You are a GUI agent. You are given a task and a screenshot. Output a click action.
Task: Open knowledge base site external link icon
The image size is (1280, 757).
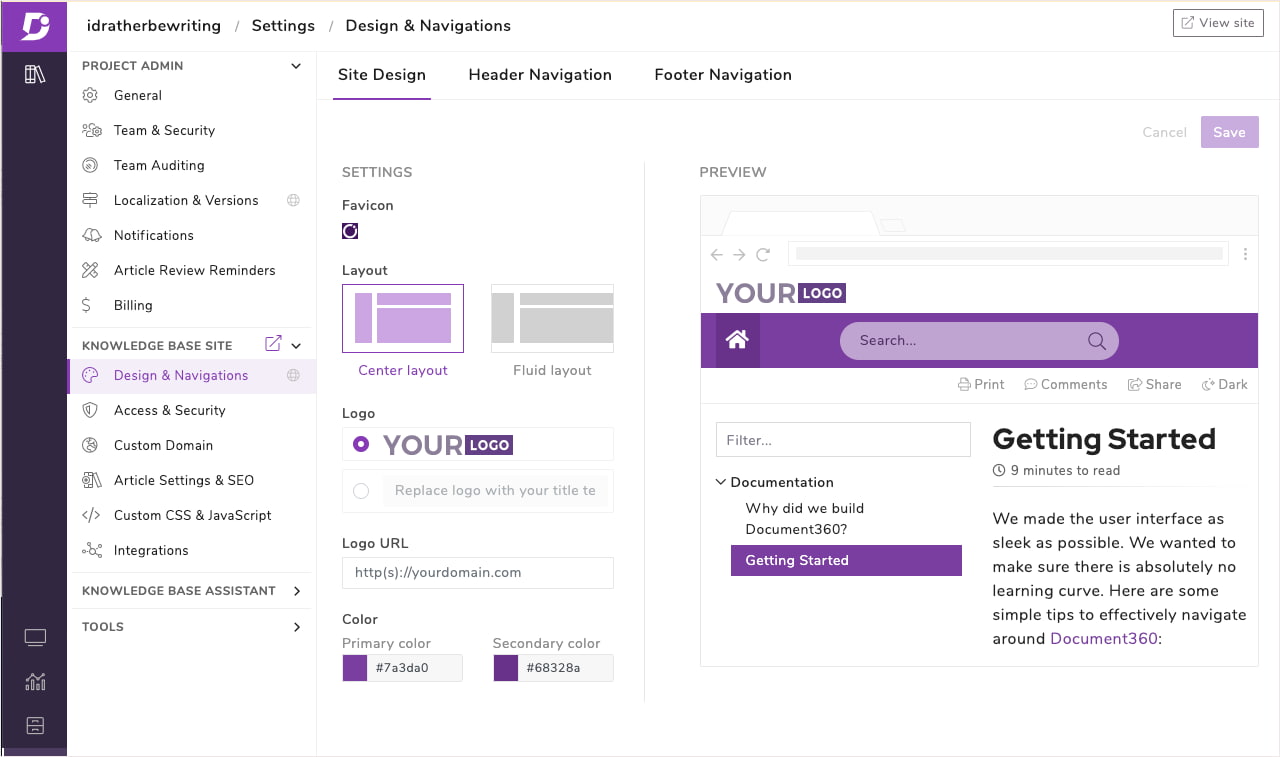272,344
